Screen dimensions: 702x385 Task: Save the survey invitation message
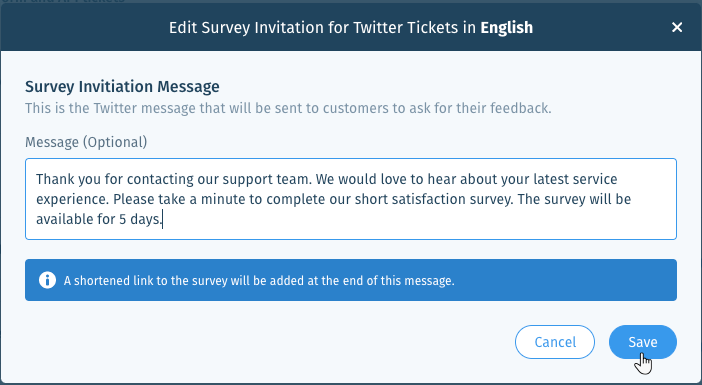[642, 342]
